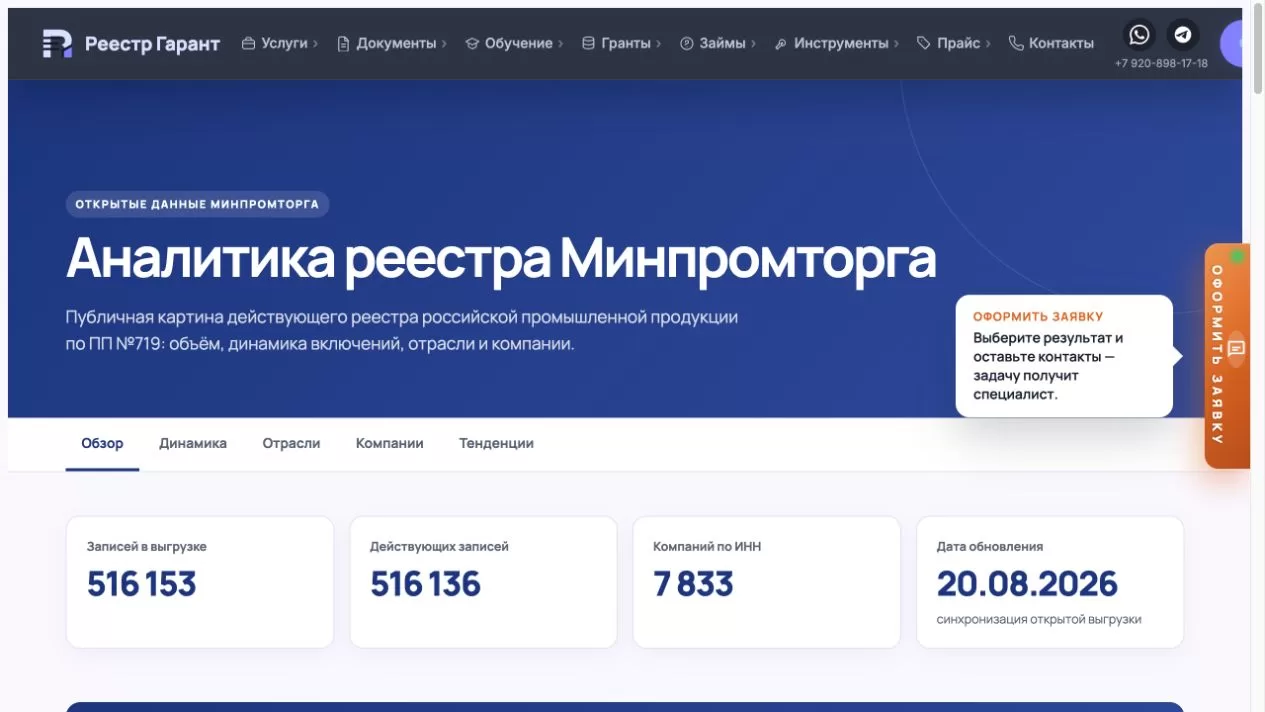The image size is (1265, 712).
Task: Expand the Обучение menu chevron
Action: (561, 44)
